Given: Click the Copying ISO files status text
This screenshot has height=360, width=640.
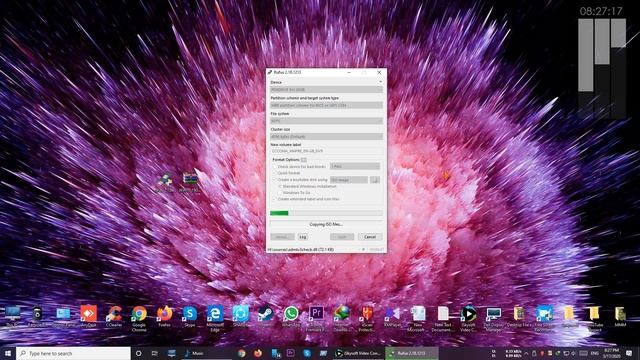Looking at the screenshot, I should click(326, 224).
